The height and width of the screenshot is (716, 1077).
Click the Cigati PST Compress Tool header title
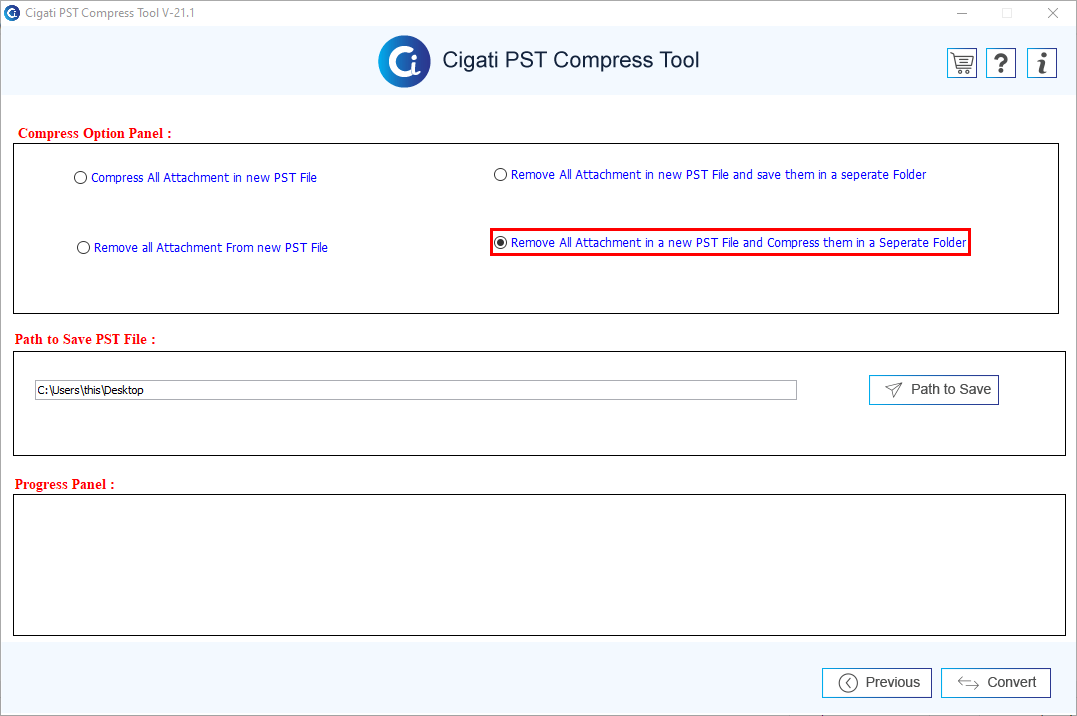571,60
